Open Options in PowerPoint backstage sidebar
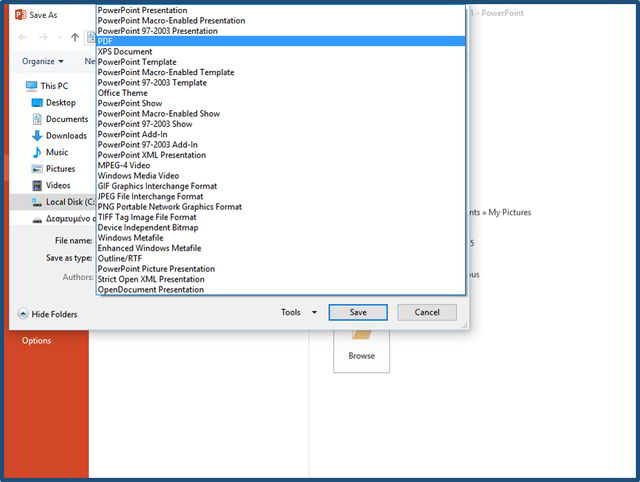Screen dimensions: 640x482 [37, 341]
